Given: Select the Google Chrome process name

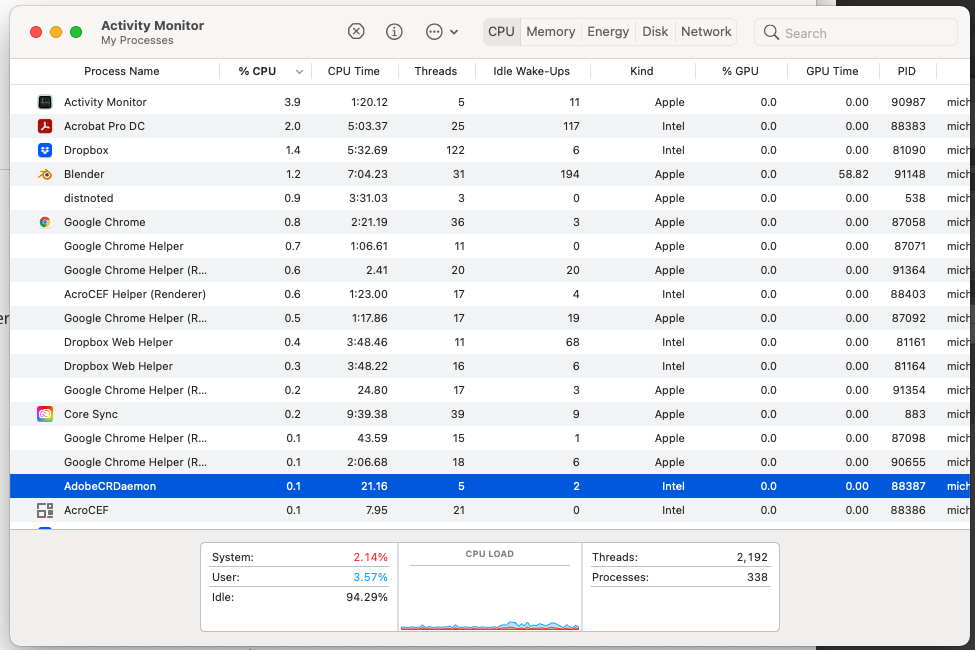Looking at the screenshot, I should point(104,222).
